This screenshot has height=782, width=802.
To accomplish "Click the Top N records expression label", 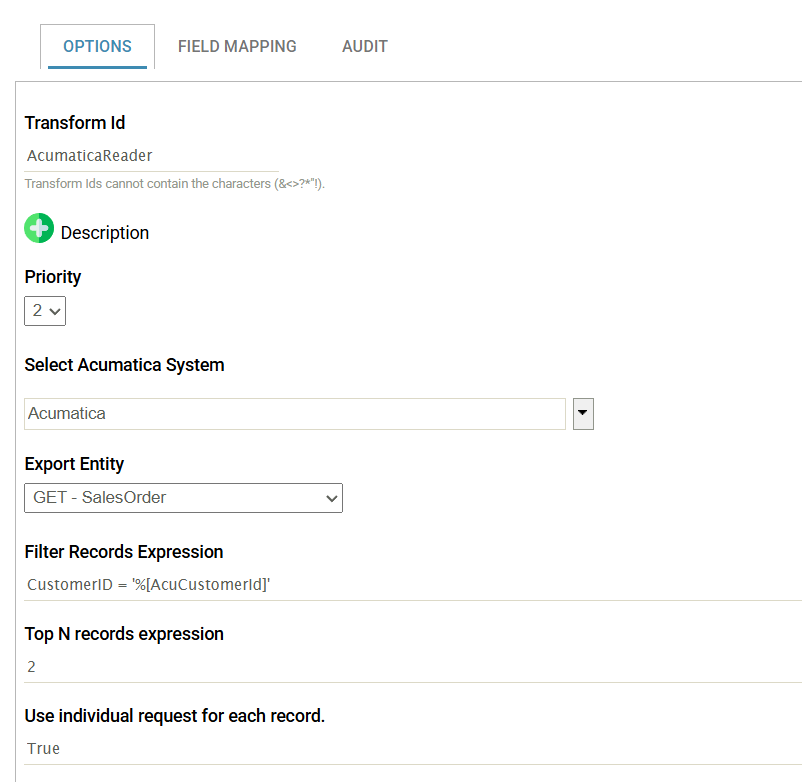I will coord(124,634).
